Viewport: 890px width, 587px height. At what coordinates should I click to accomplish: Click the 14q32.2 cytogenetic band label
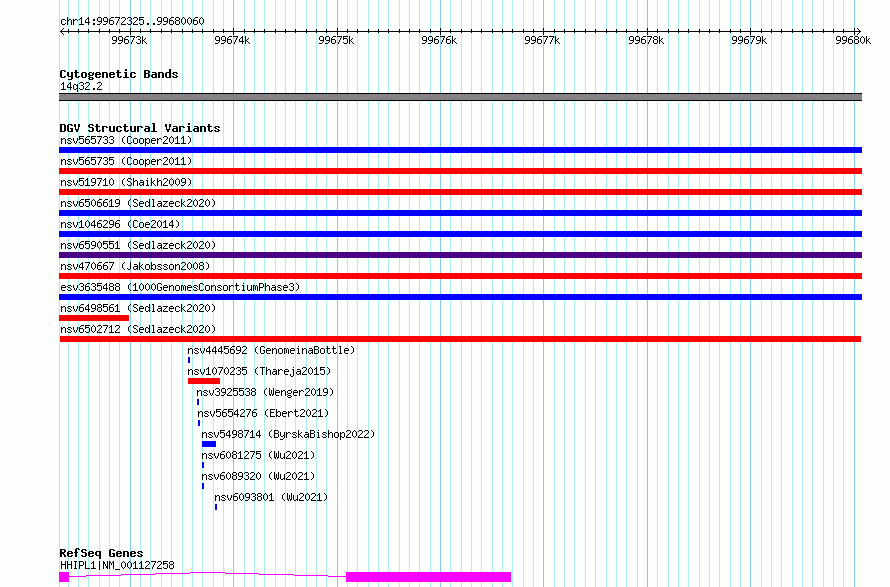[x=81, y=86]
